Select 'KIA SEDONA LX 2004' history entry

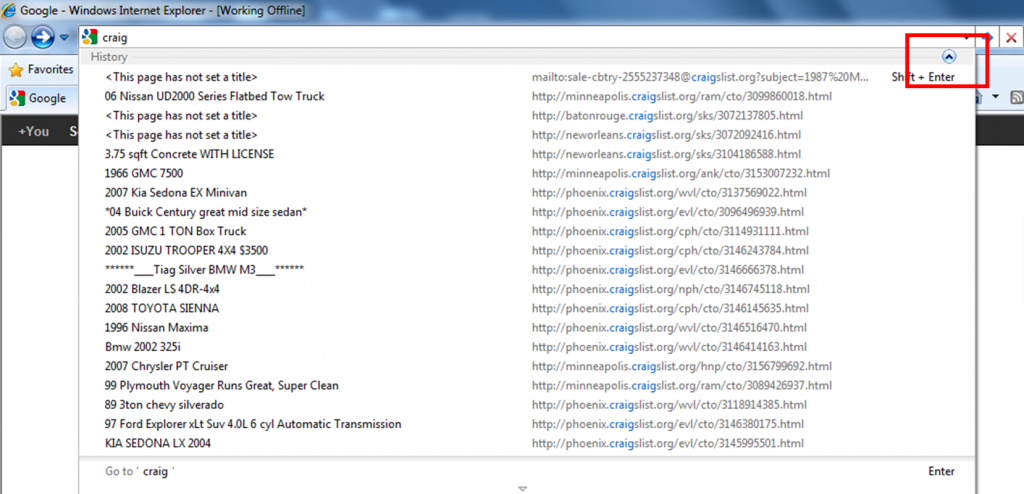[526, 444]
